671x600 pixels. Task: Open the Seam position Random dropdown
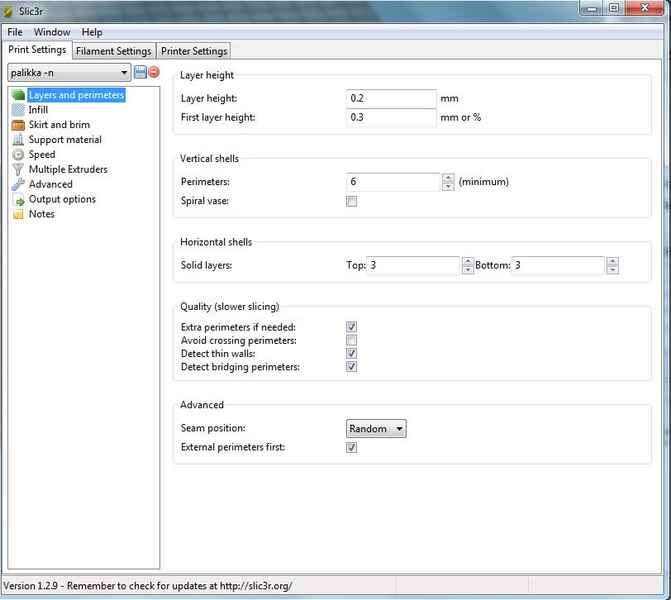376,428
